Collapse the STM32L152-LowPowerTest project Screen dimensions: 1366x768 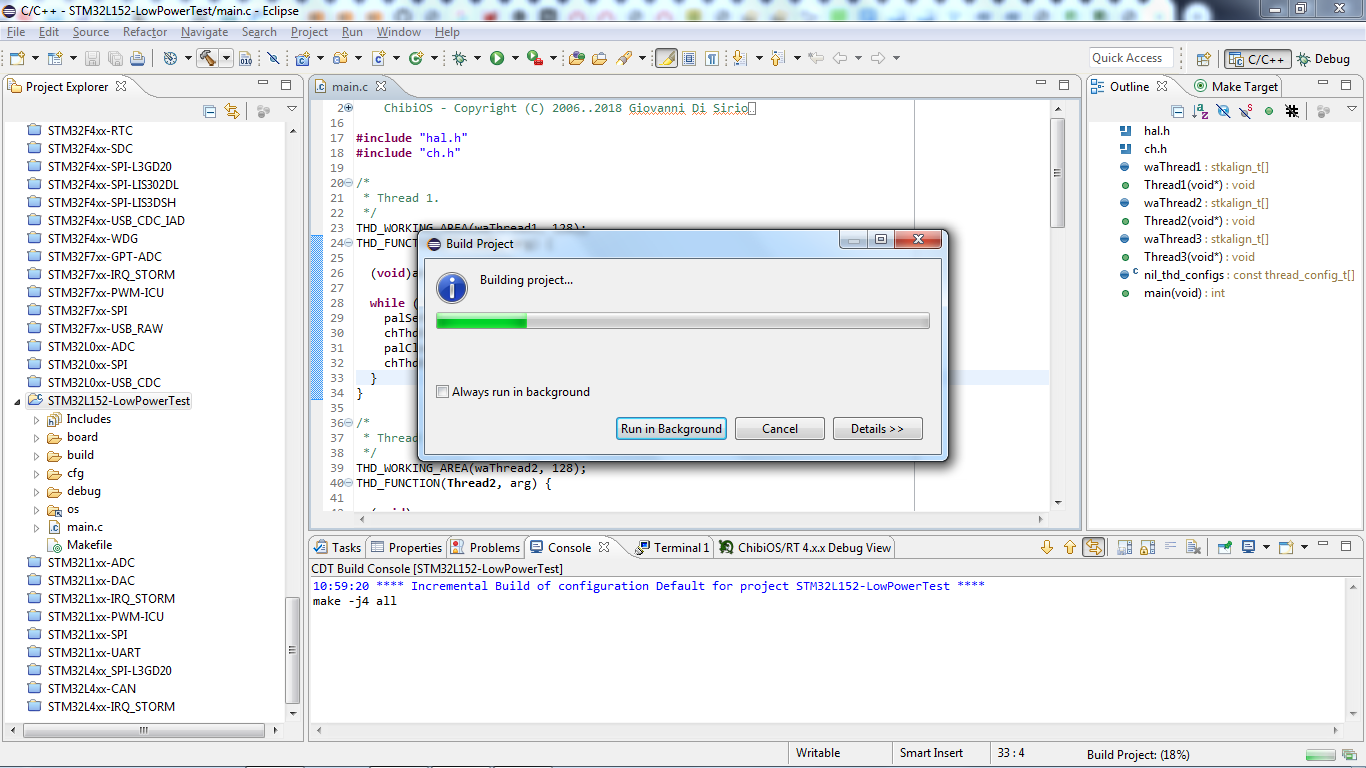(16, 401)
